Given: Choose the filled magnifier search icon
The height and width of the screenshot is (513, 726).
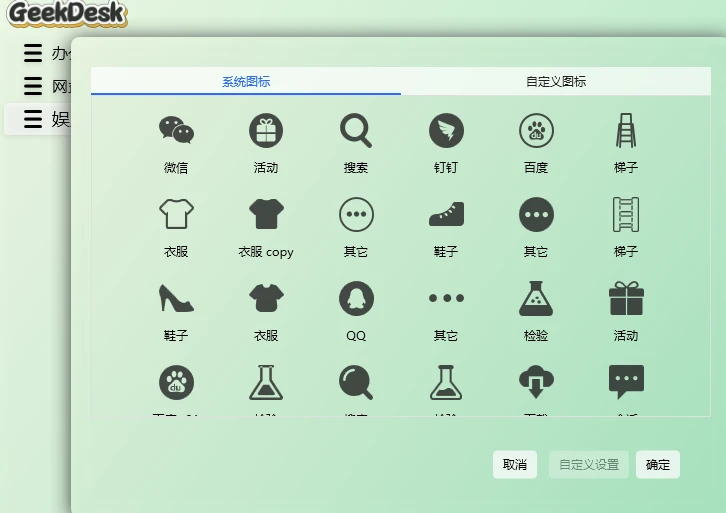Looking at the screenshot, I should tap(356, 382).
